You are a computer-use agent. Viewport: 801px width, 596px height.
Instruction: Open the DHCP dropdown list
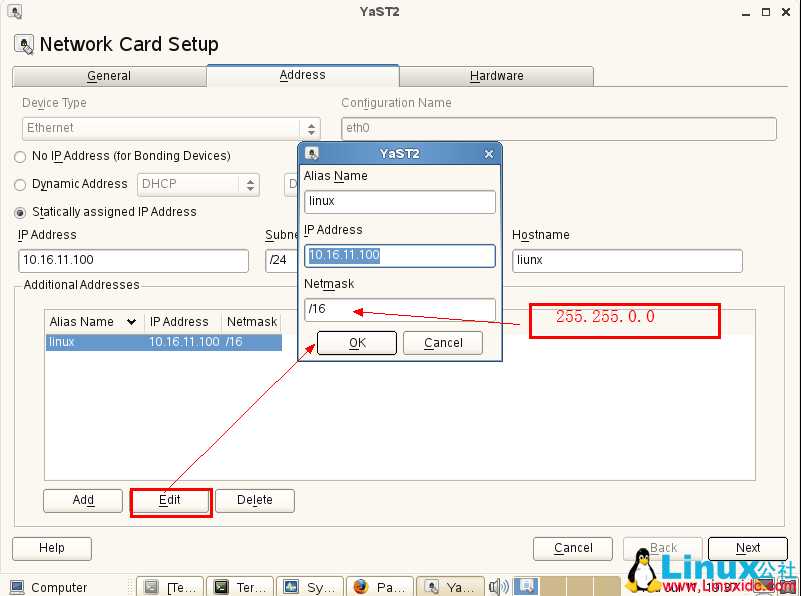(248, 184)
